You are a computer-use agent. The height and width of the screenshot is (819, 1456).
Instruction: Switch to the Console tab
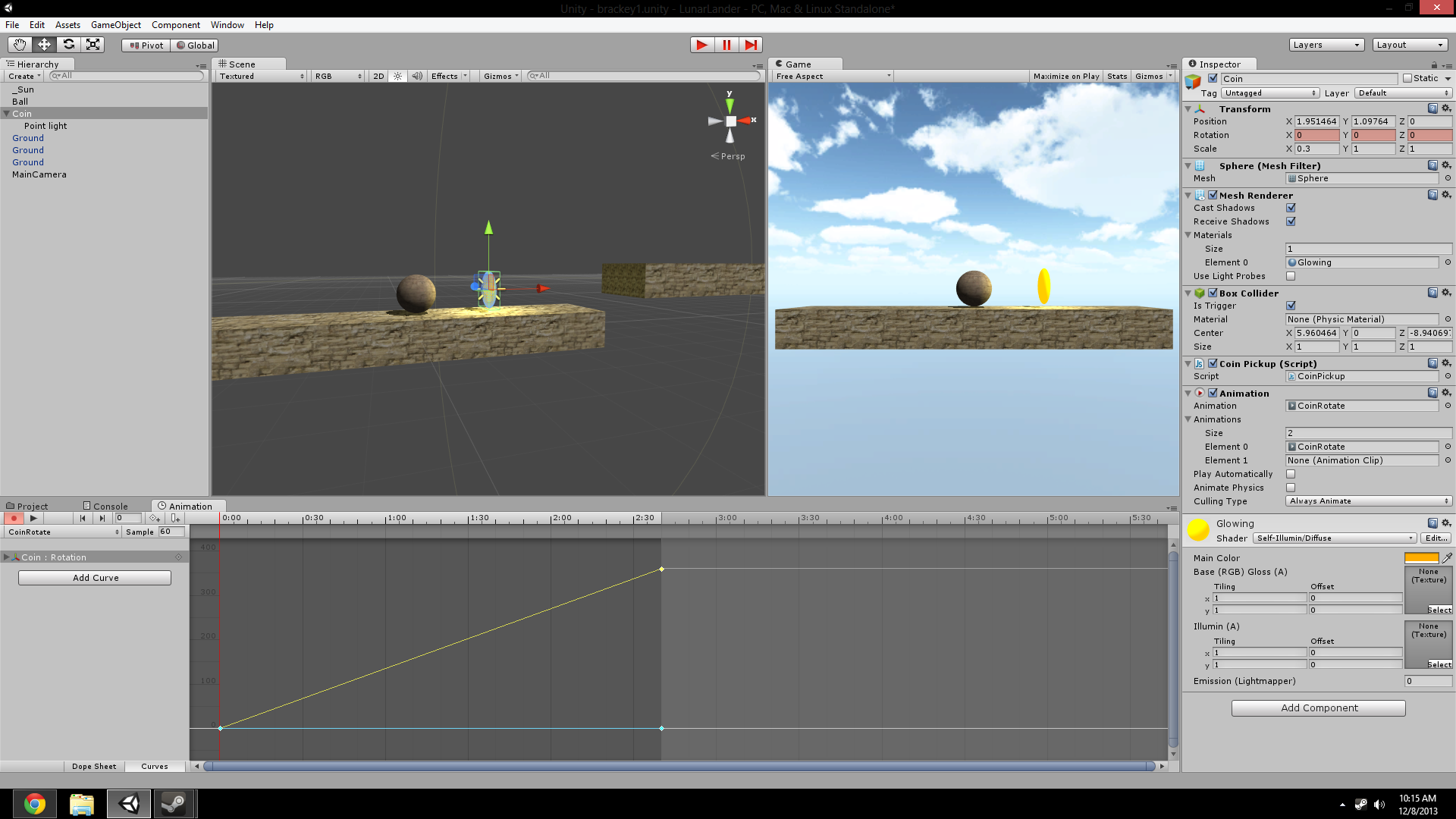(x=105, y=506)
